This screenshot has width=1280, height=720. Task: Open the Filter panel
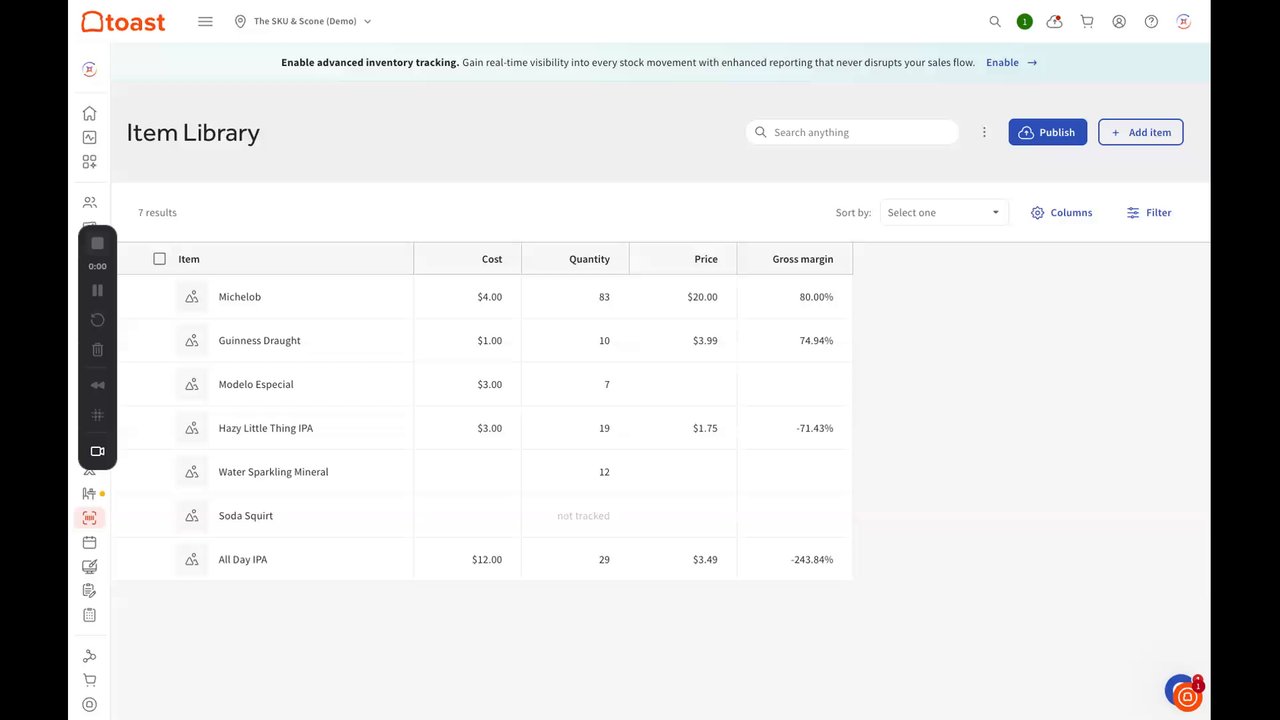(x=1149, y=212)
